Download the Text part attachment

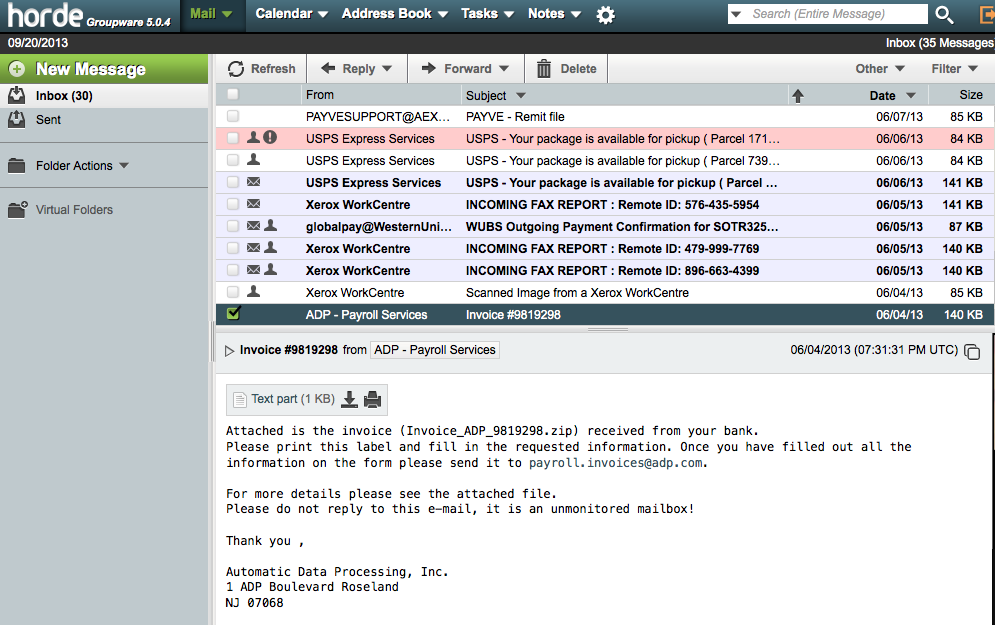click(x=349, y=399)
